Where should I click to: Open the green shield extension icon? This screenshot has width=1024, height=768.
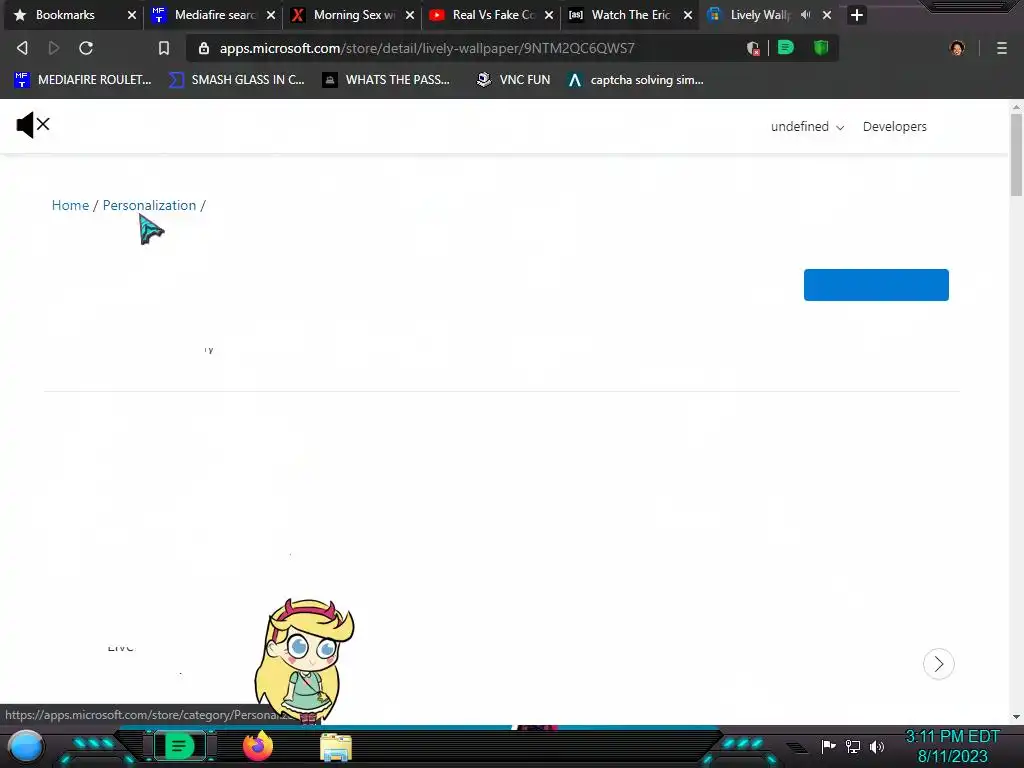pyautogui.click(x=821, y=47)
